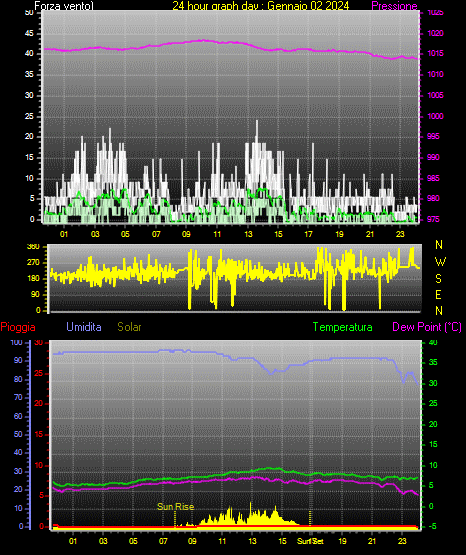Click pressure axis value 1000
The width and height of the screenshot is (466, 555).
[x=436, y=116]
